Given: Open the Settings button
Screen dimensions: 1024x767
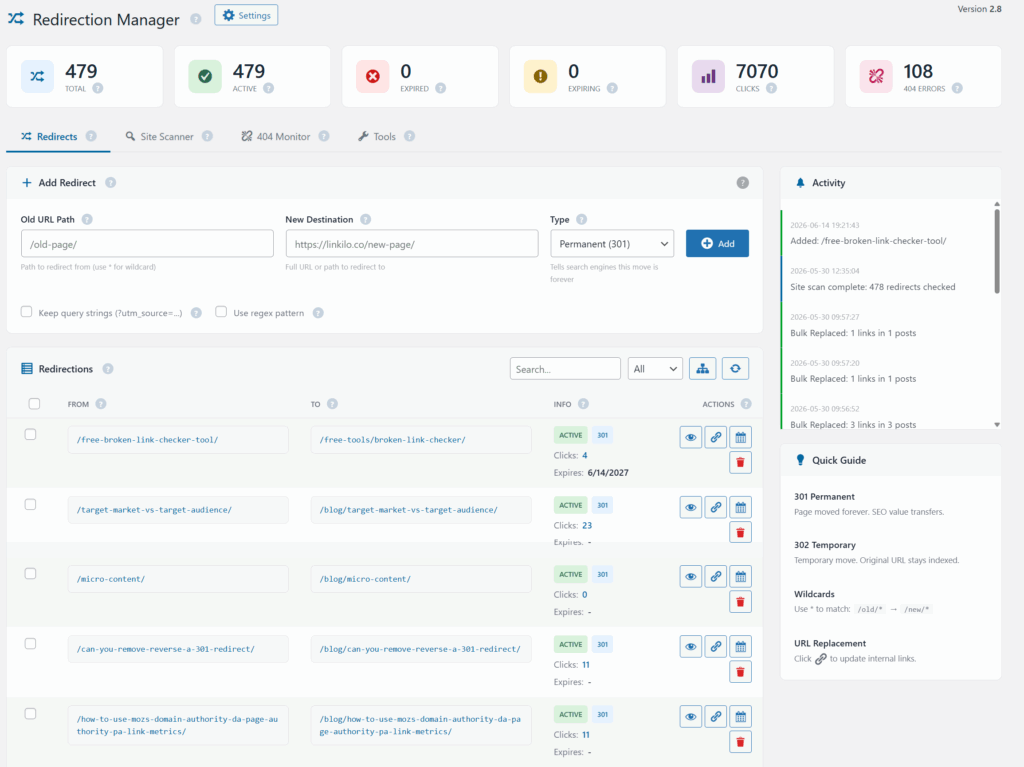Looking at the screenshot, I should (246, 15).
